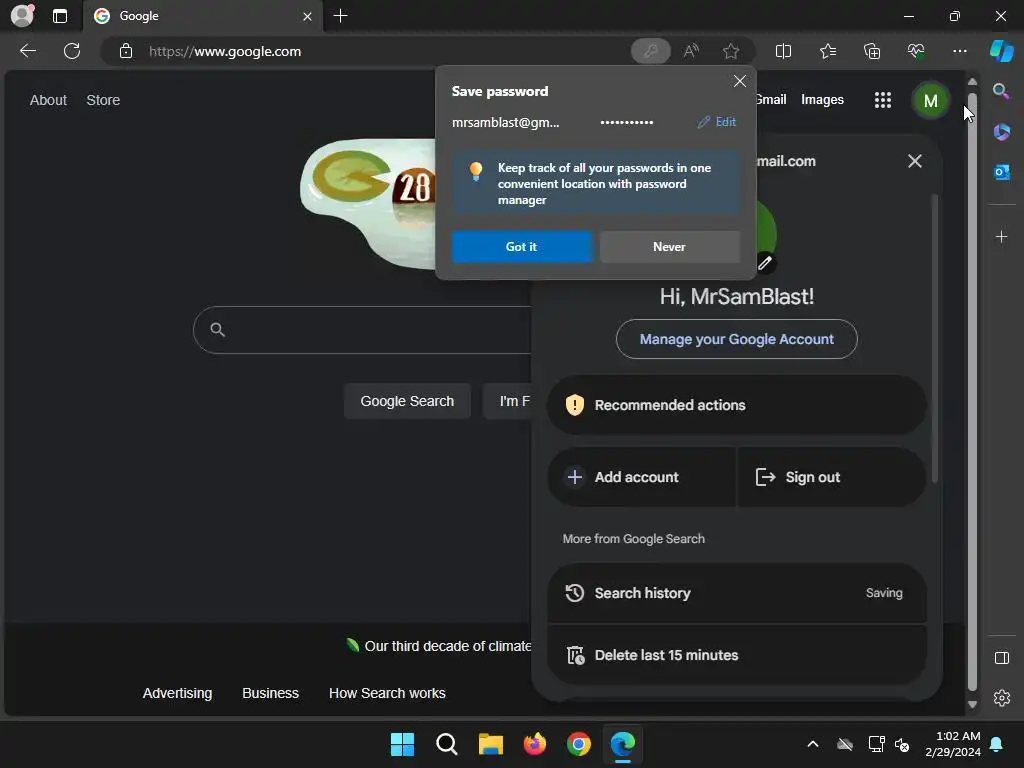
Task: Open a new tab with plus button
Action: pos(340,16)
